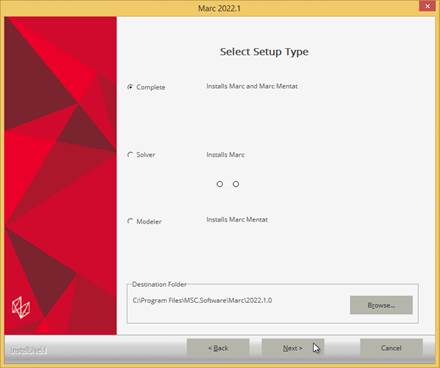Click the 'Installs Marc' description next to Solver
The image size is (440, 368).
(226, 155)
